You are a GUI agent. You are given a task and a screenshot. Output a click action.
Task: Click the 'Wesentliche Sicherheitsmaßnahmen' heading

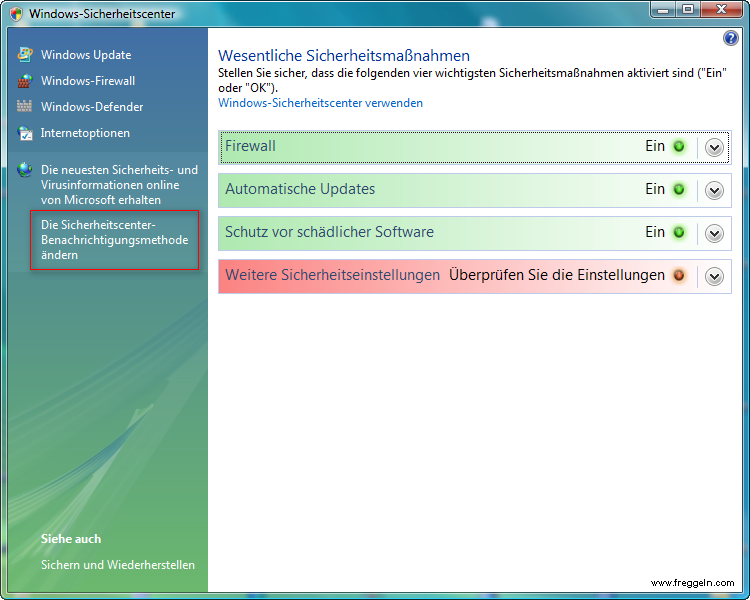(x=344, y=56)
